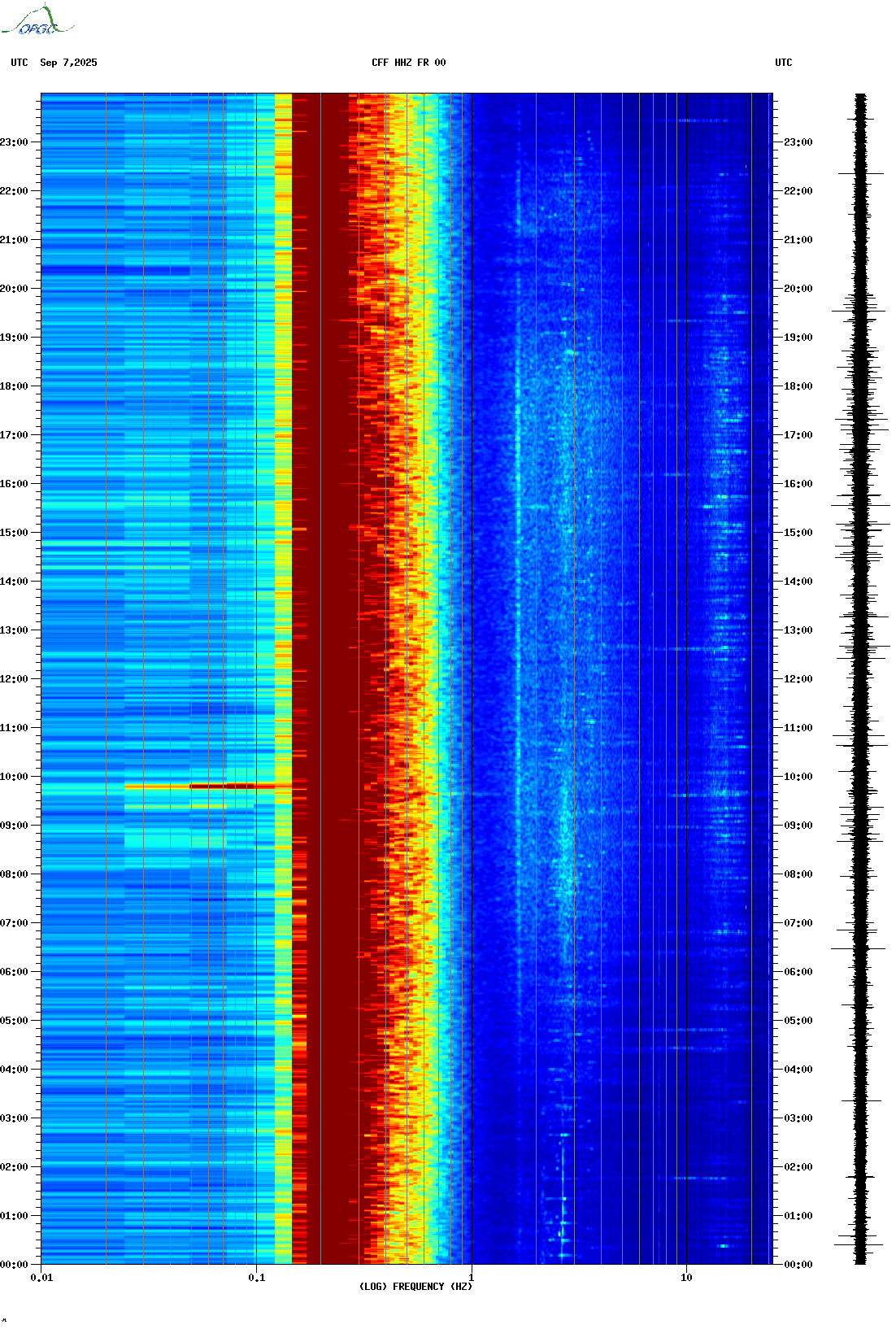Click the right axis '18:00' time label
Image resolution: width=896 pixels, height=1329 pixels.
point(798,386)
